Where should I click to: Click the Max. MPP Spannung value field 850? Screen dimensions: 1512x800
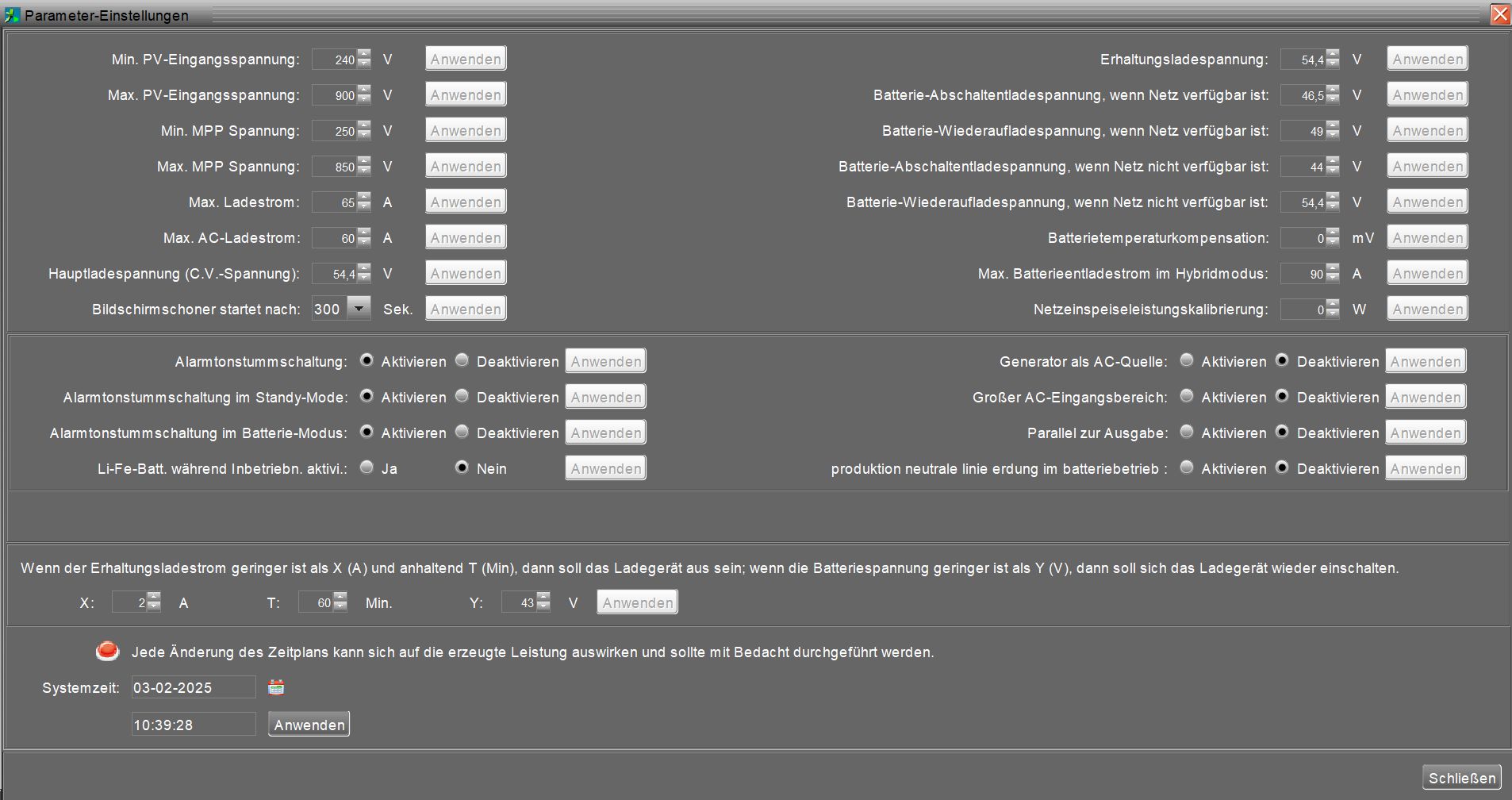click(x=334, y=167)
